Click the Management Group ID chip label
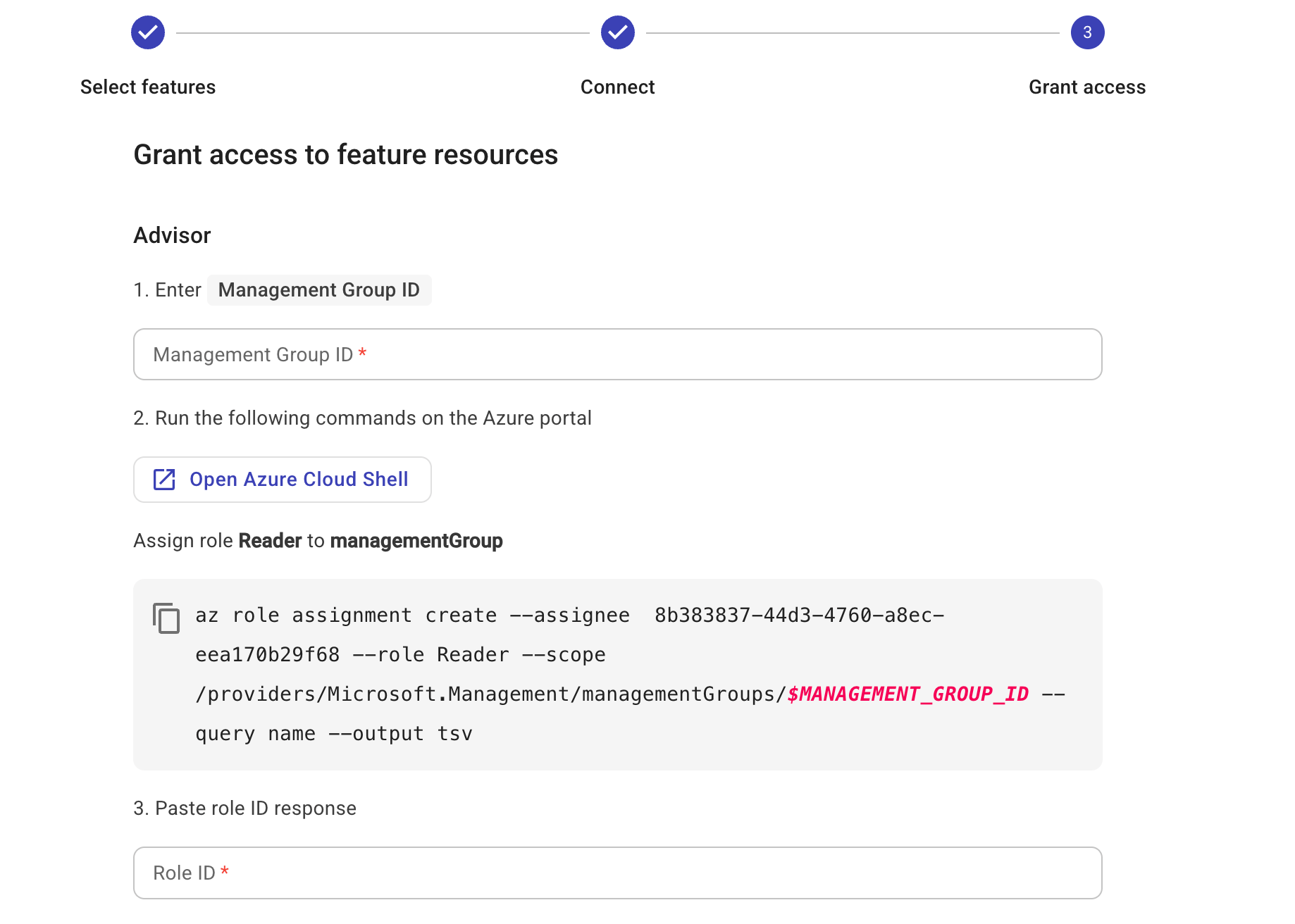Image resolution: width=1295 pixels, height=924 pixels. click(318, 289)
